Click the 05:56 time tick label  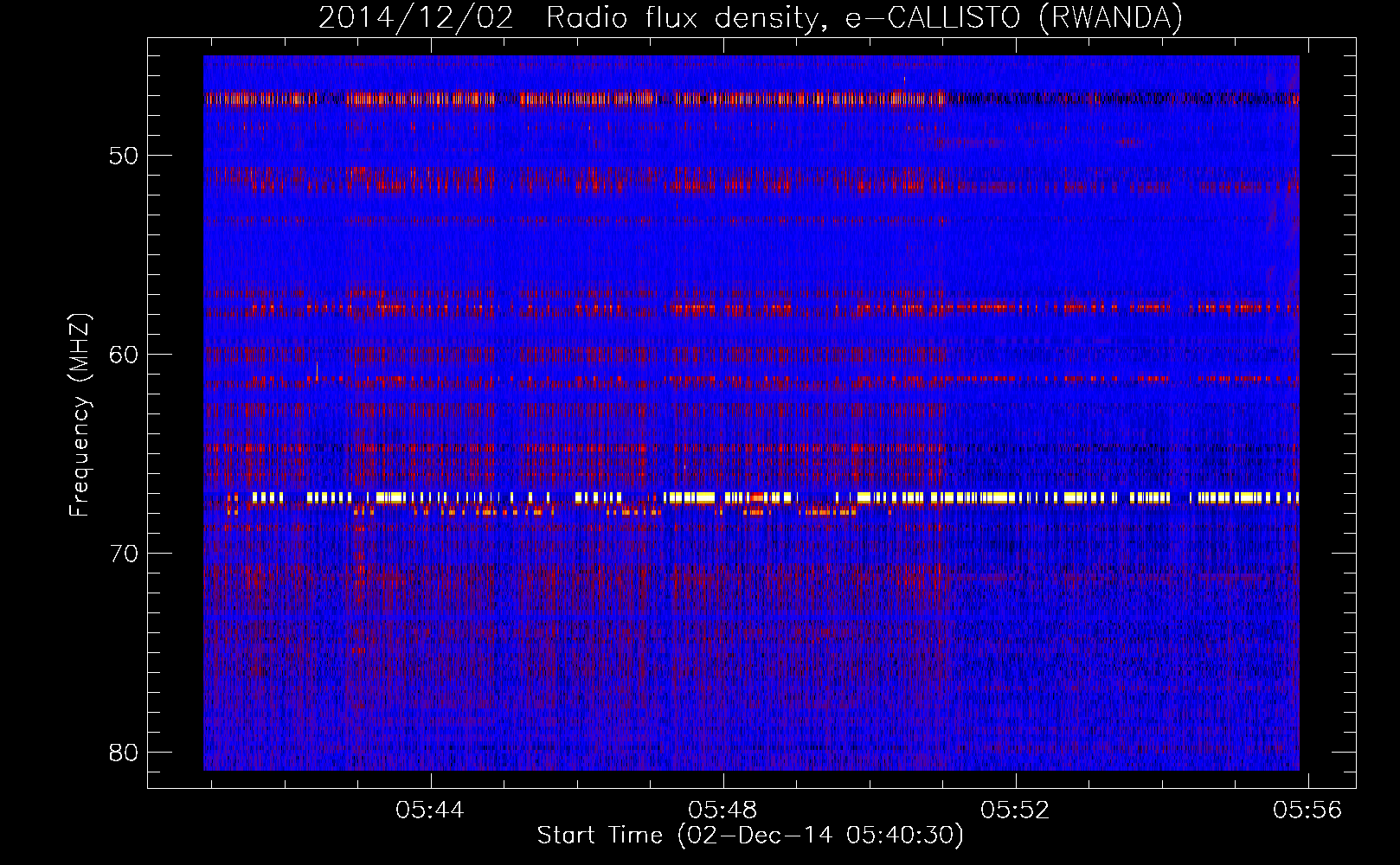(1307, 810)
